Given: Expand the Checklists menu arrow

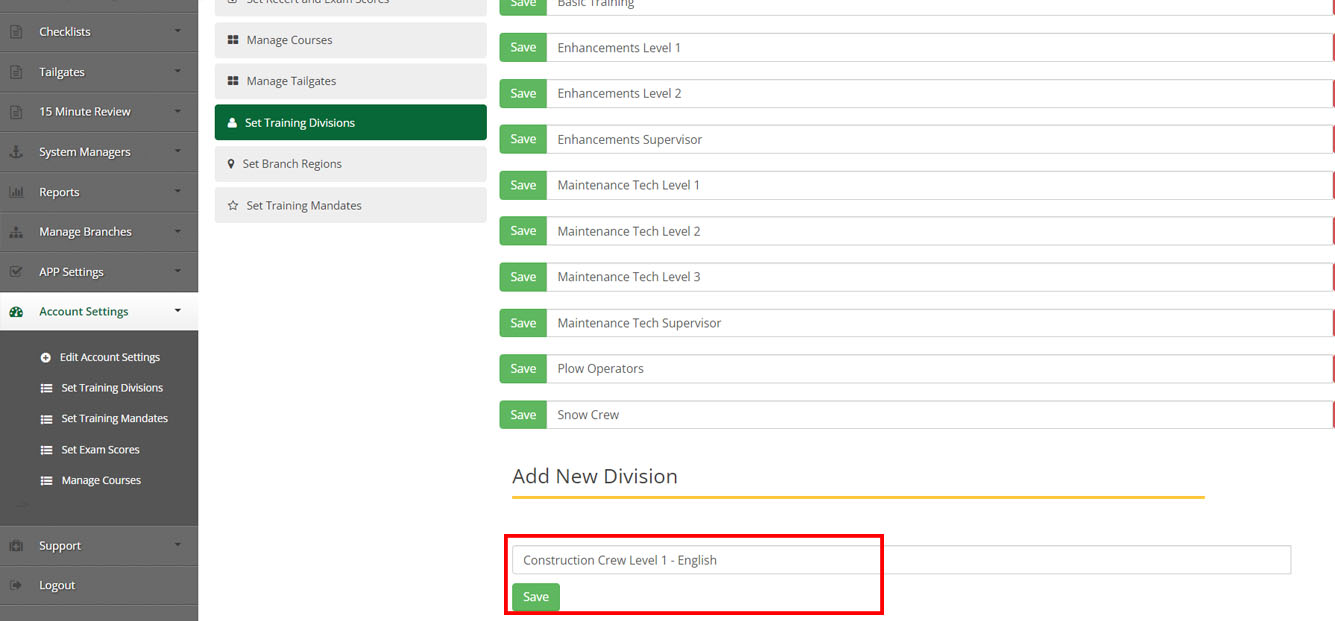Looking at the screenshot, I should (x=178, y=31).
